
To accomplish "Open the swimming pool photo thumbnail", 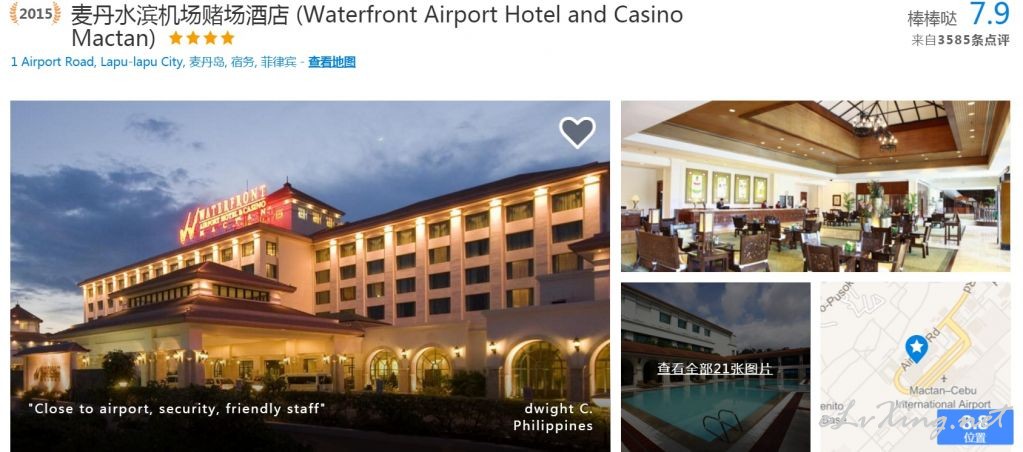I will tap(716, 367).
